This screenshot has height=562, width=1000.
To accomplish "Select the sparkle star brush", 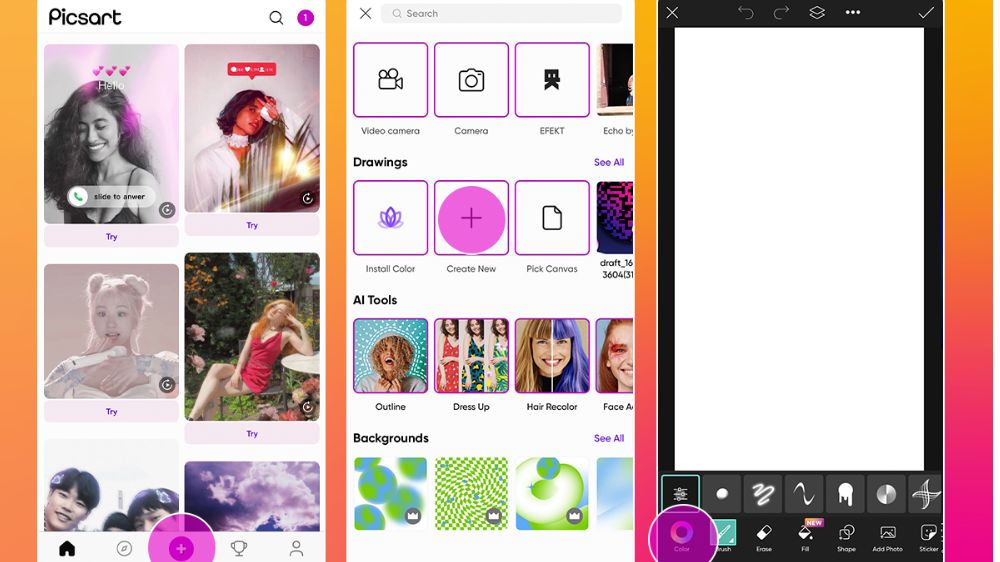I will (925, 494).
